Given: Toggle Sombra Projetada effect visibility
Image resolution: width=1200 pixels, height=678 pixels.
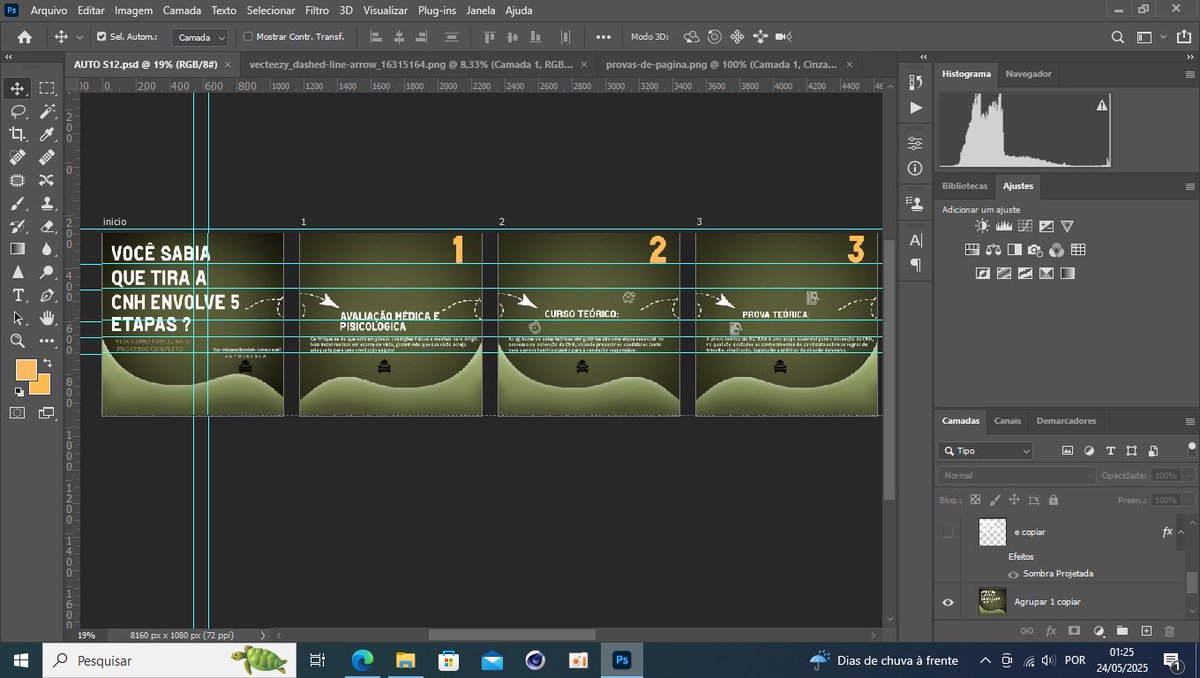Looking at the screenshot, I should tap(1014, 574).
